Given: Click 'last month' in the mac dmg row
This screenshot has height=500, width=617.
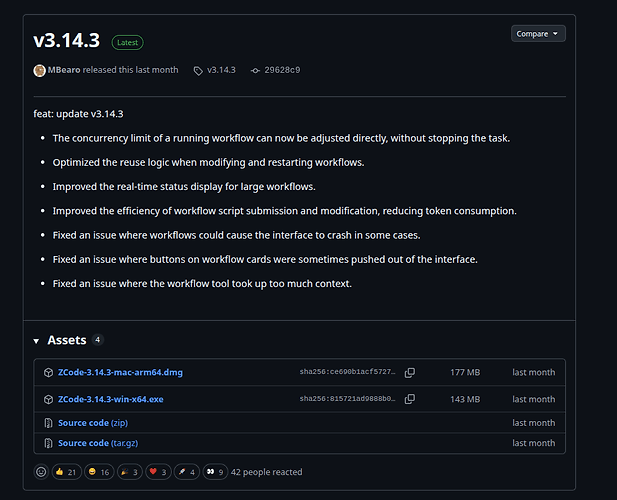Looking at the screenshot, I should (x=534, y=372).
